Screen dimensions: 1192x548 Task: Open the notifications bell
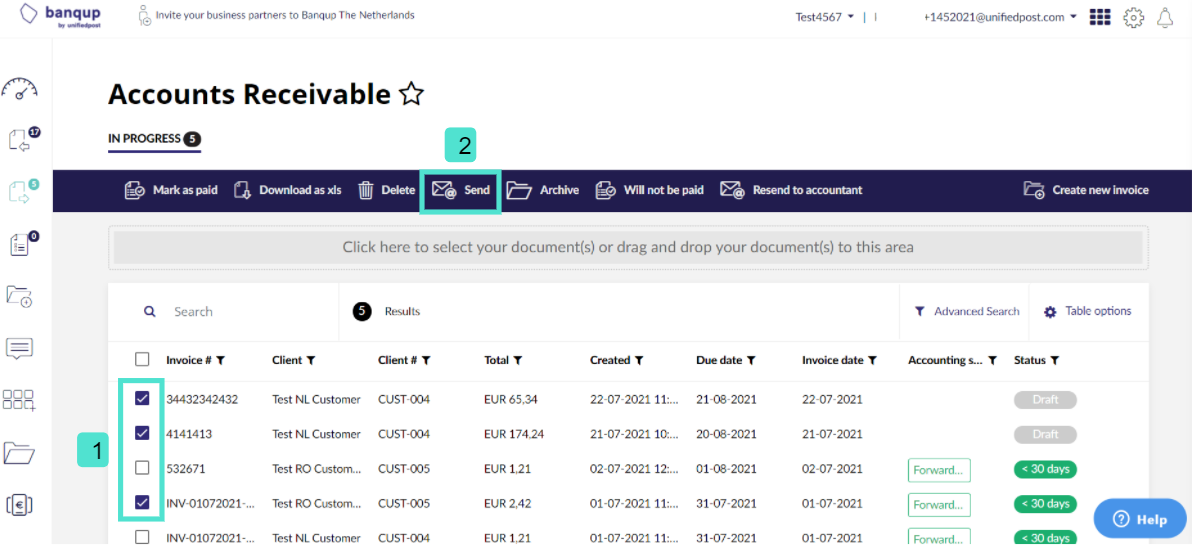1165,17
